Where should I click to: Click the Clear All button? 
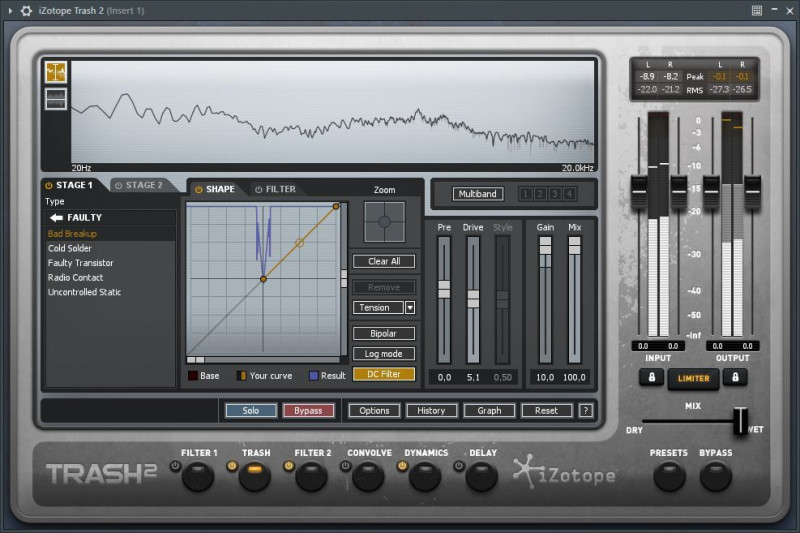384,261
